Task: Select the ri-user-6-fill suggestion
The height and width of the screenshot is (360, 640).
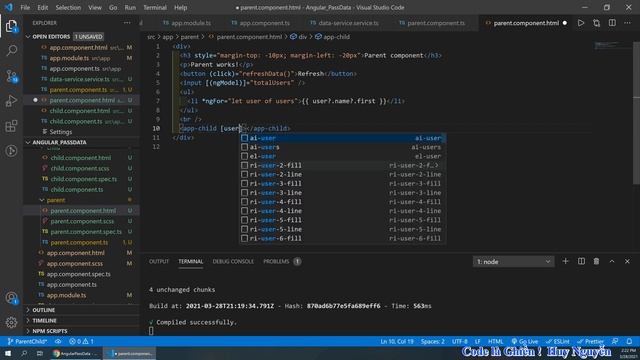Action: (342, 238)
